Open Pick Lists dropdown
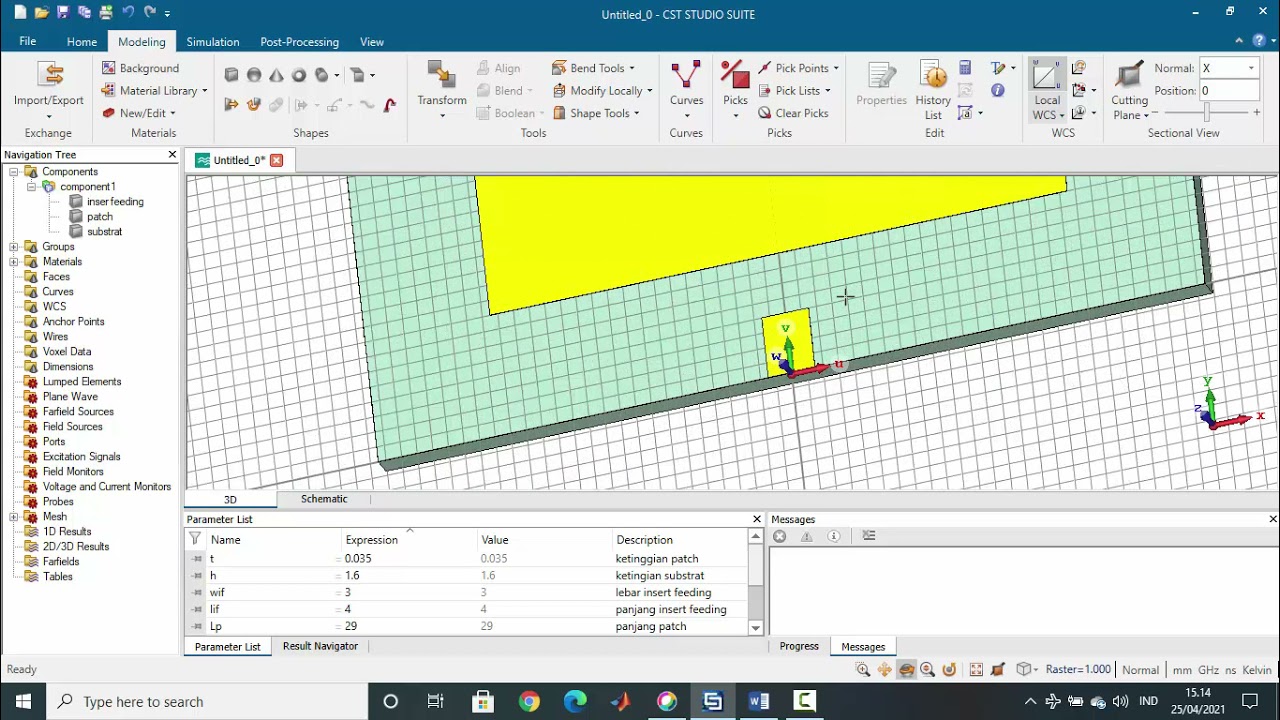The image size is (1280, 720). coord(794,90)
